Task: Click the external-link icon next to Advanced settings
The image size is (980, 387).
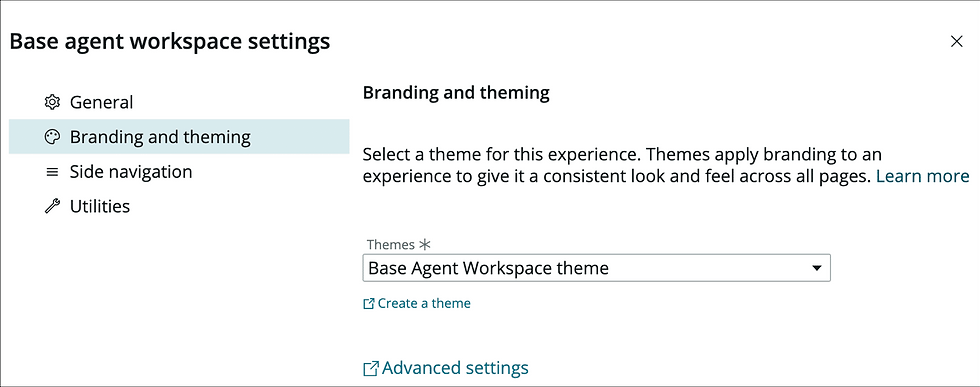Action: (x=371, y=368)
